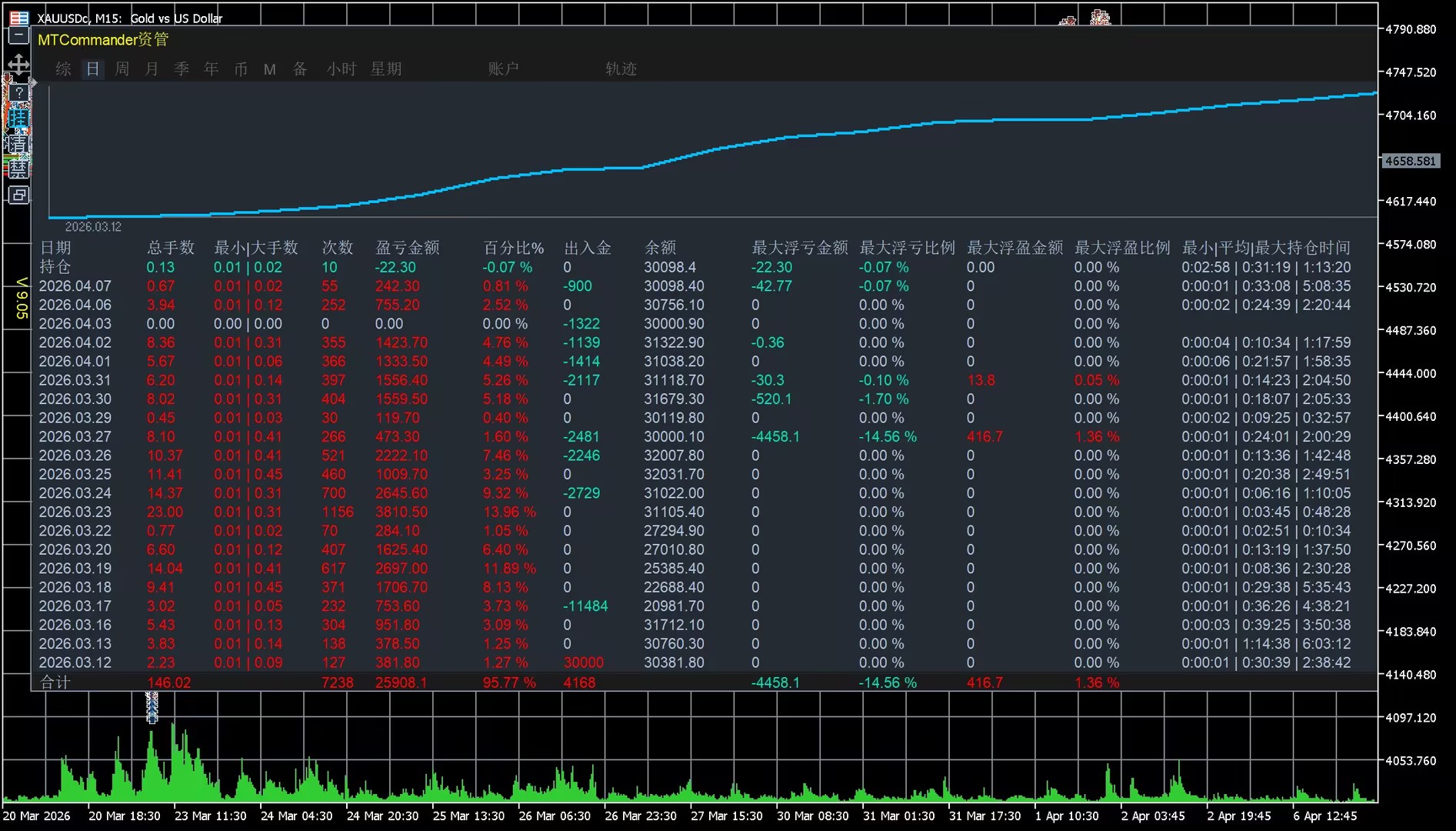
Task: Collapse the MTCommander panel with the minus button
Action: coord(18,35)
